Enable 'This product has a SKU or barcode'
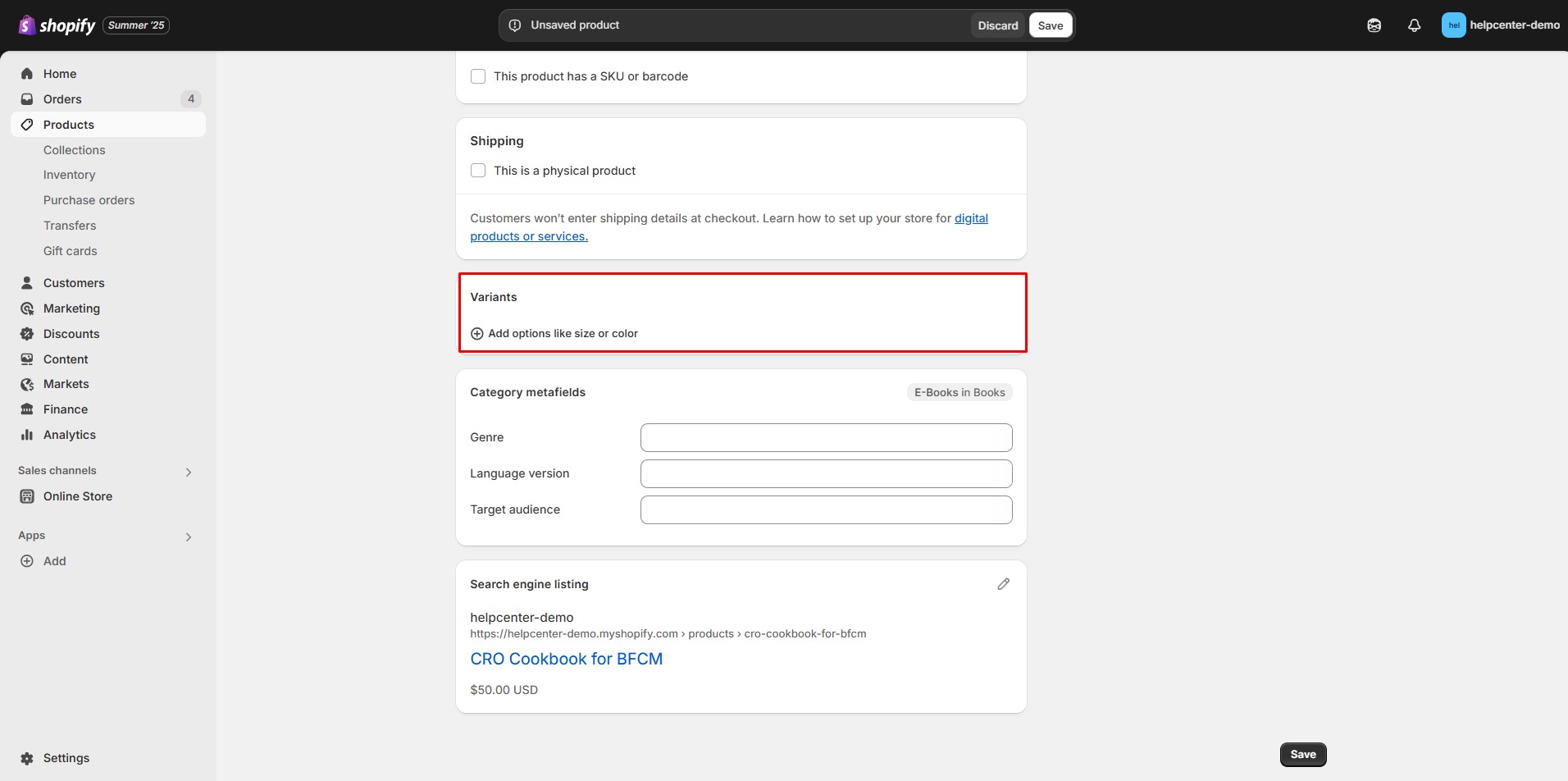Viewport: 1568px width, 781px height. pyautogui.click(x=478, y=76)
